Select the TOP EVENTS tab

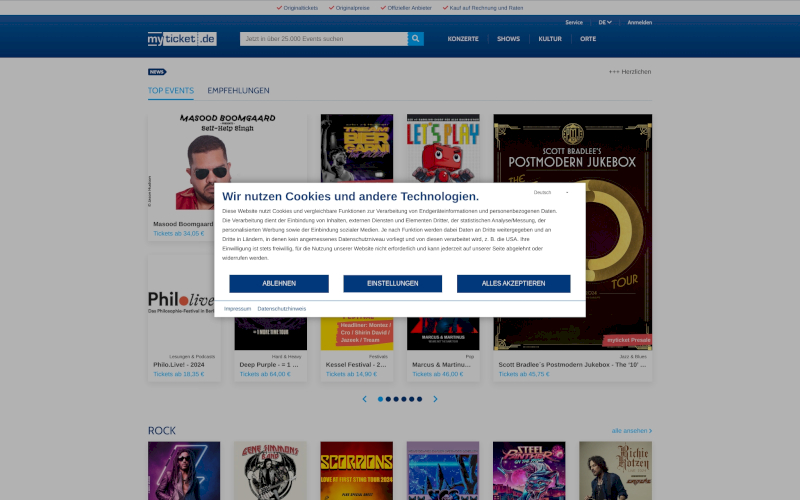[171, 91]
